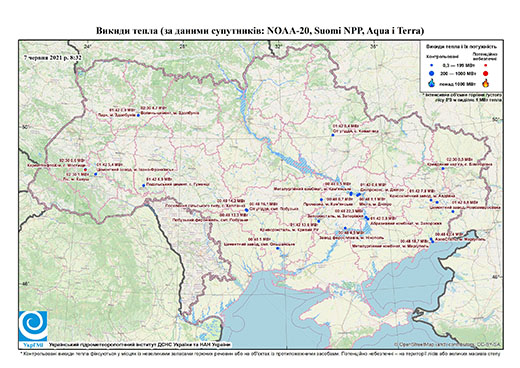This screenshot has height=368, width=520.
Task: Select the blue marker at Побузьке
Action: [x=247, y=210]
